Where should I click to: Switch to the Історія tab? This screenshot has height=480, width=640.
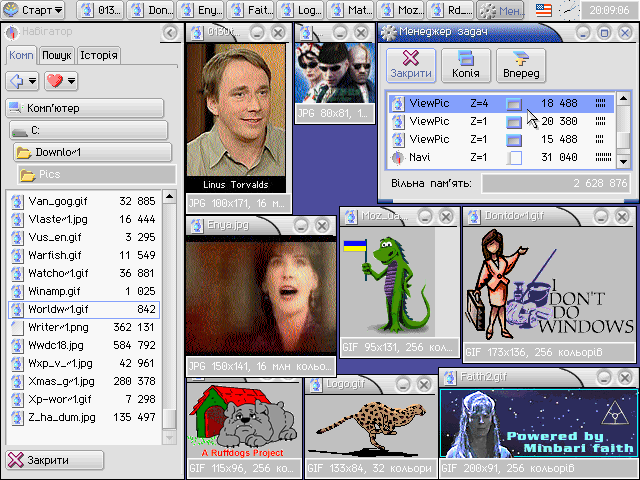pyautogui.click(x=98, y=55)
